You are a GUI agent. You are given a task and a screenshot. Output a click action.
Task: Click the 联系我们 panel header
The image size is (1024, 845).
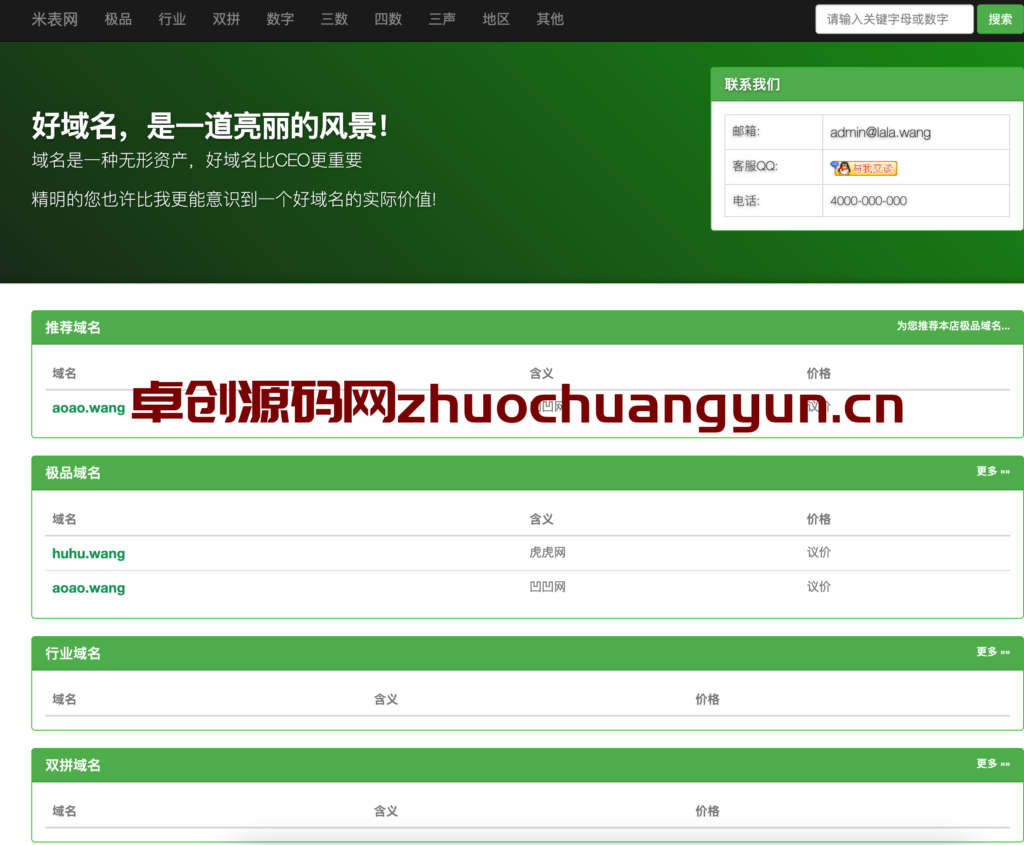click(x=867, y=84)
